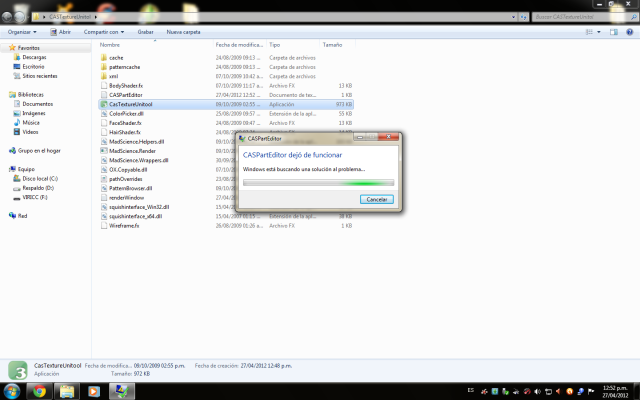Screen dimensions: 640x400
Task: Open Google Chrome from the taskbar
Action: click(38, 390)
